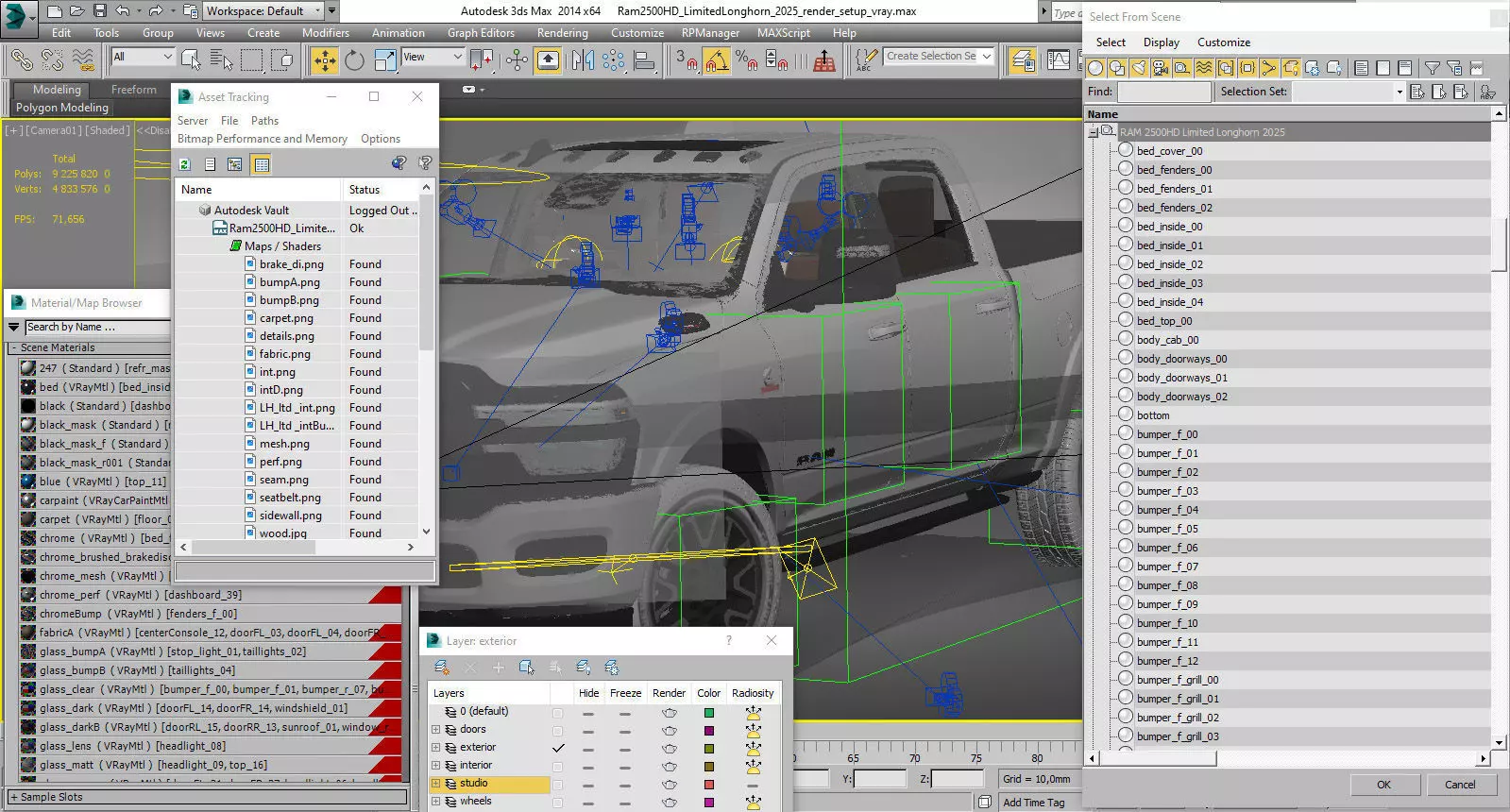Switch to the Freeform ribbon tab
The image size is (1510, 812).
134,90
